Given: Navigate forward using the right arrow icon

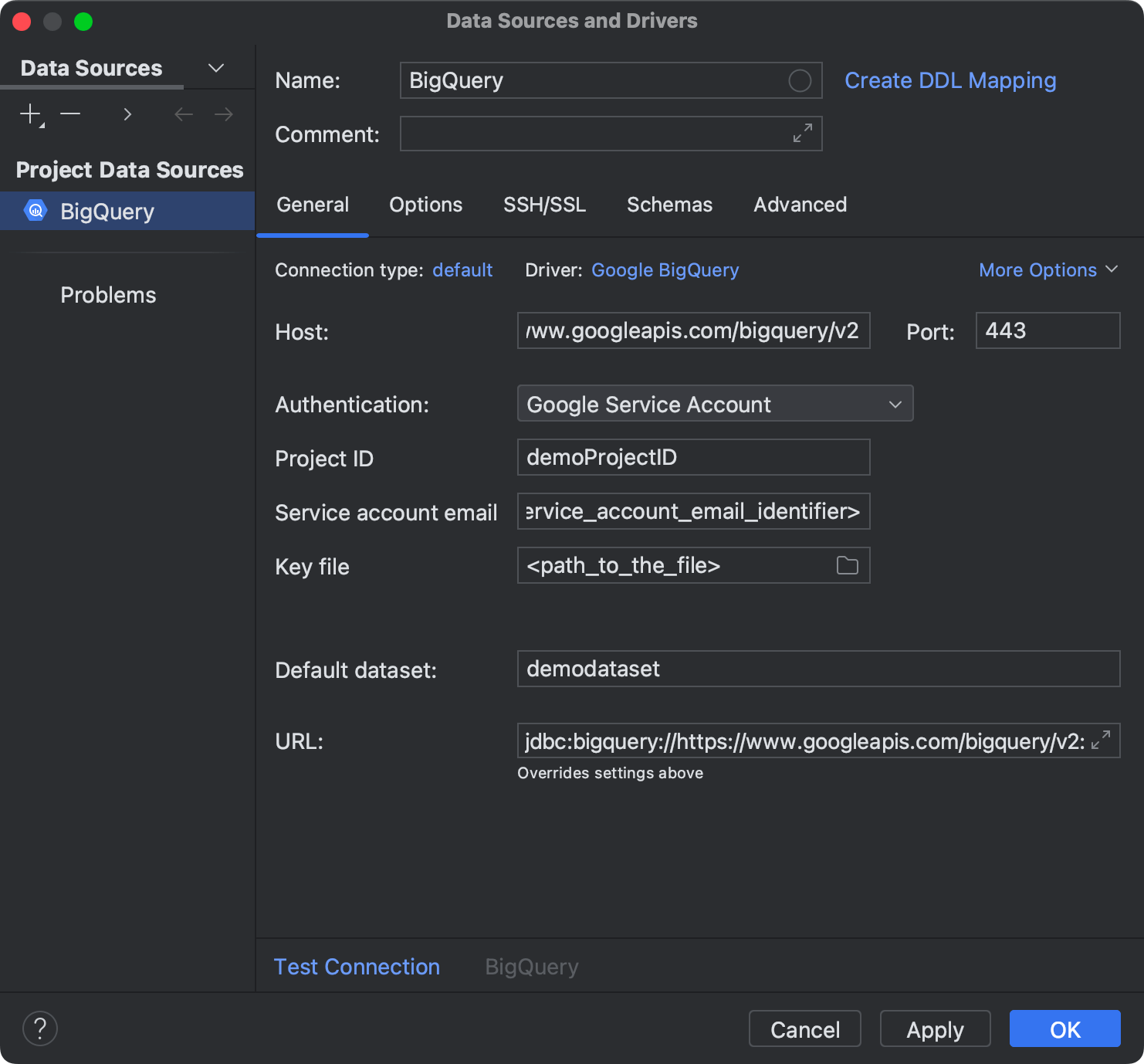Looking at the screenshot, I should pos(224,114).
